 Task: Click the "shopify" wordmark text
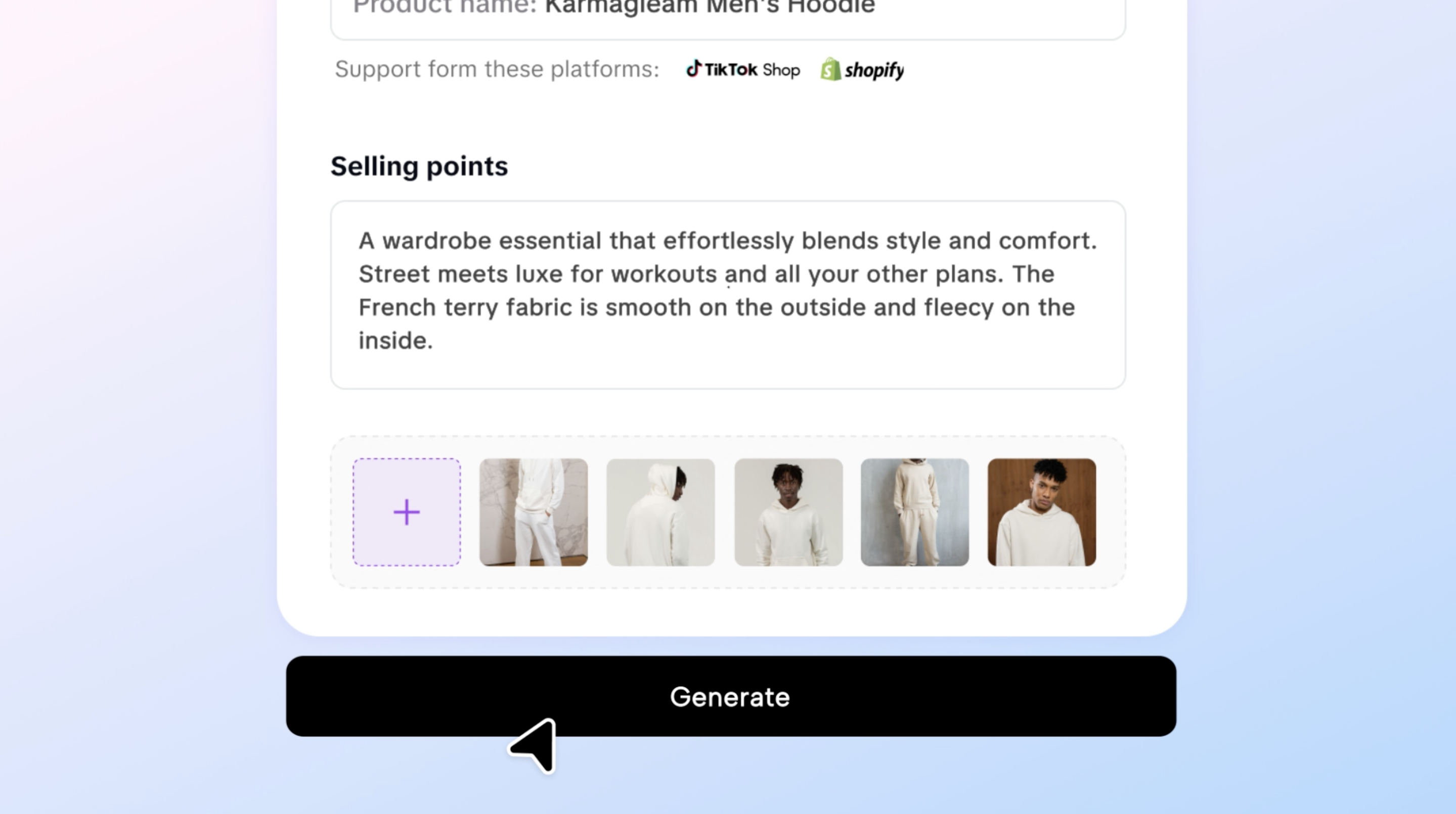[874, 70]
